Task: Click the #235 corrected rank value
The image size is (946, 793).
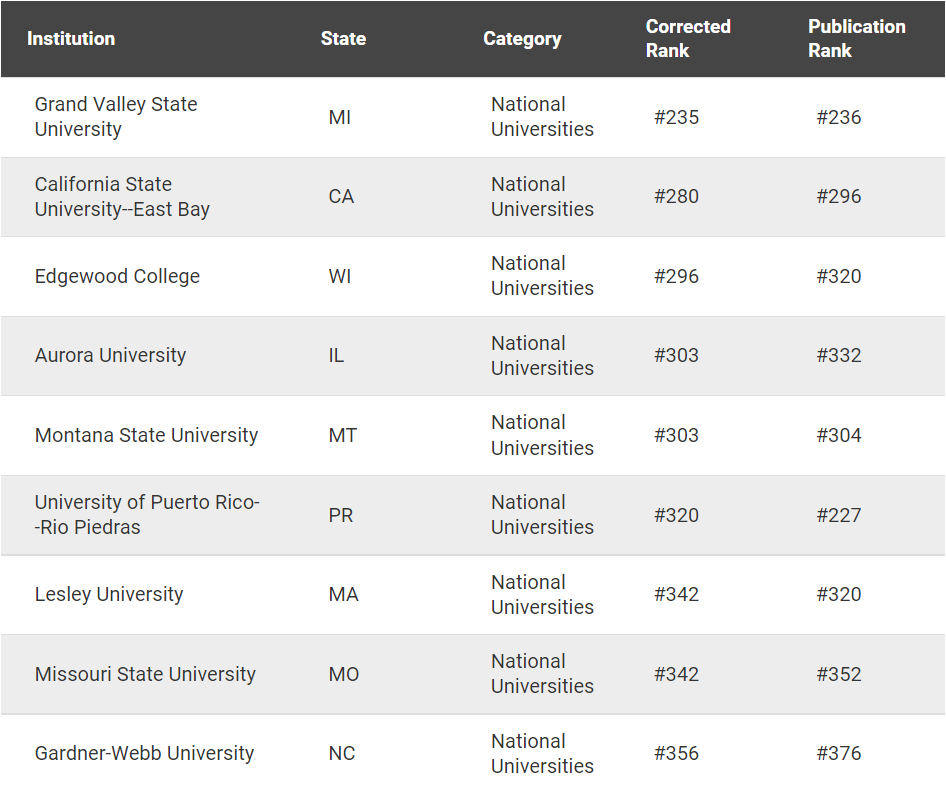Action: point(677,118)
